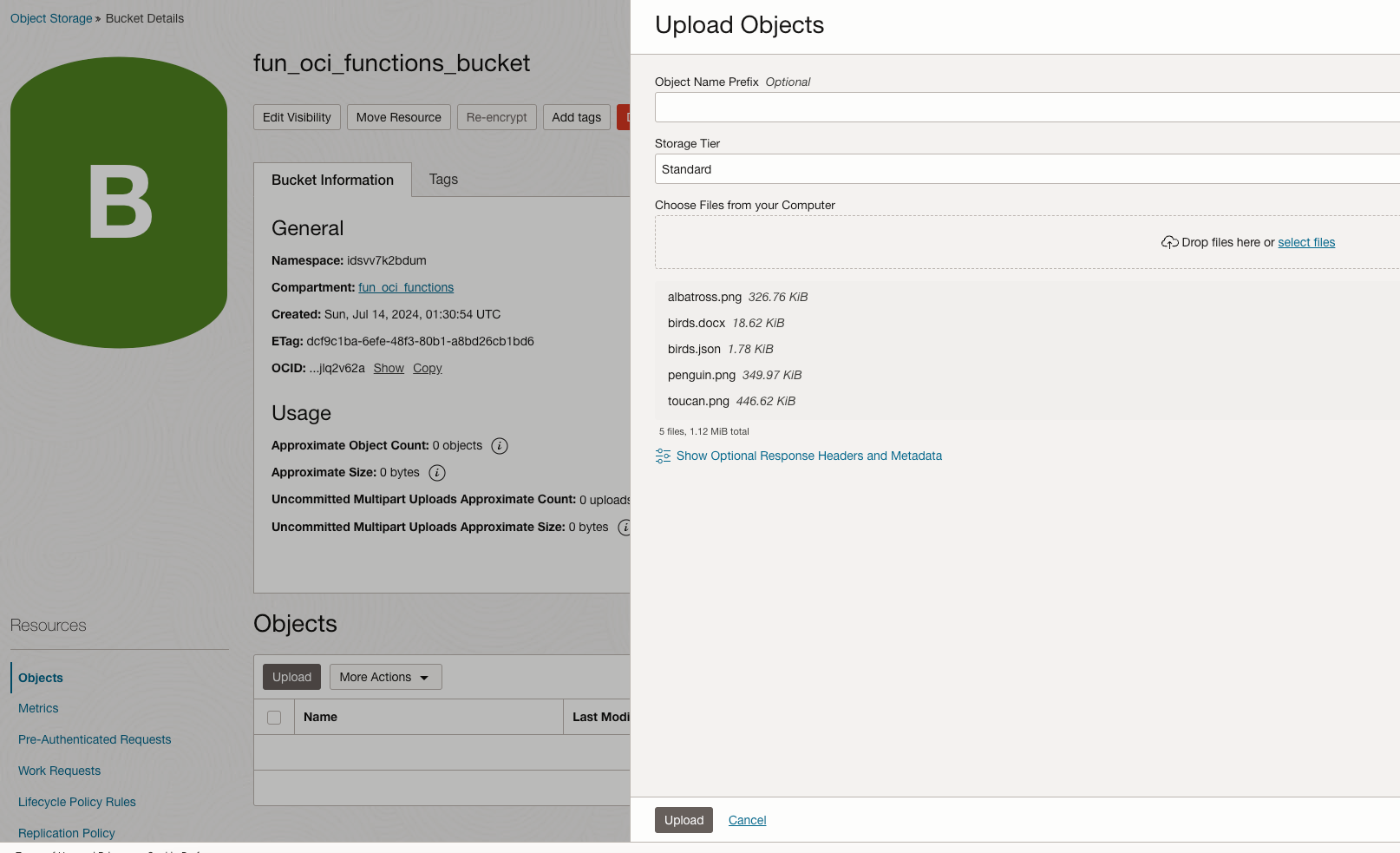Expand Show Optional Response Headers and Metadata
The image size is (1400, 853).
pyautogui.click(x=808, y=456)
